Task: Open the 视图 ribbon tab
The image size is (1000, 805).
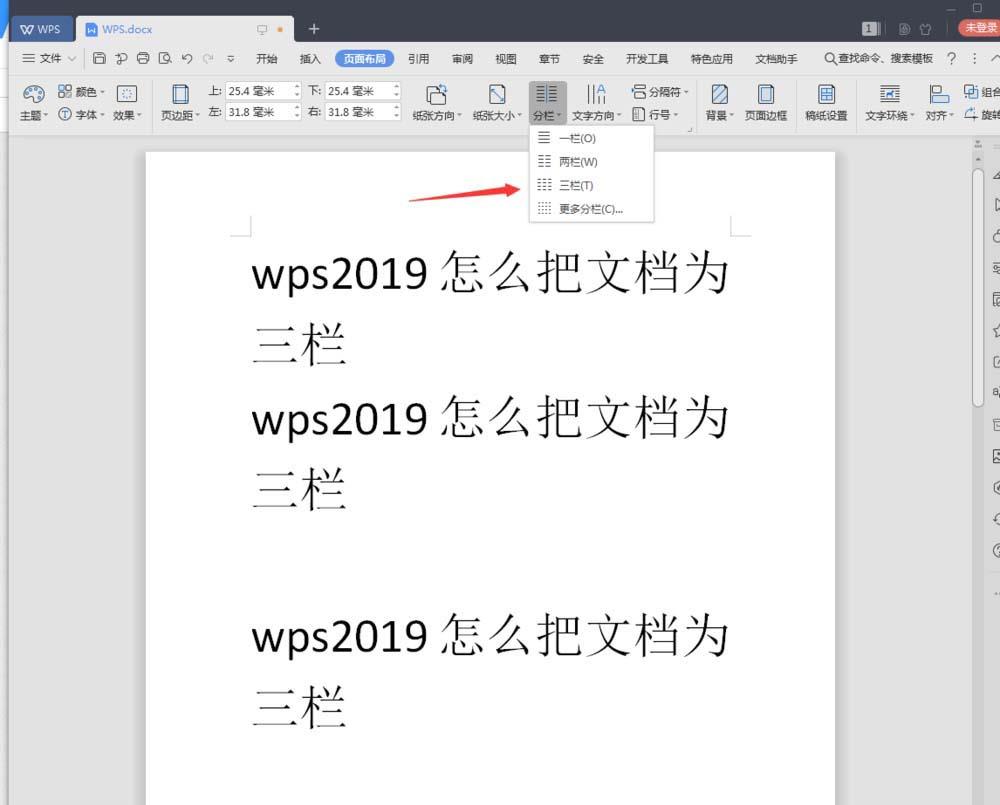Action: (x=505, y=58)
